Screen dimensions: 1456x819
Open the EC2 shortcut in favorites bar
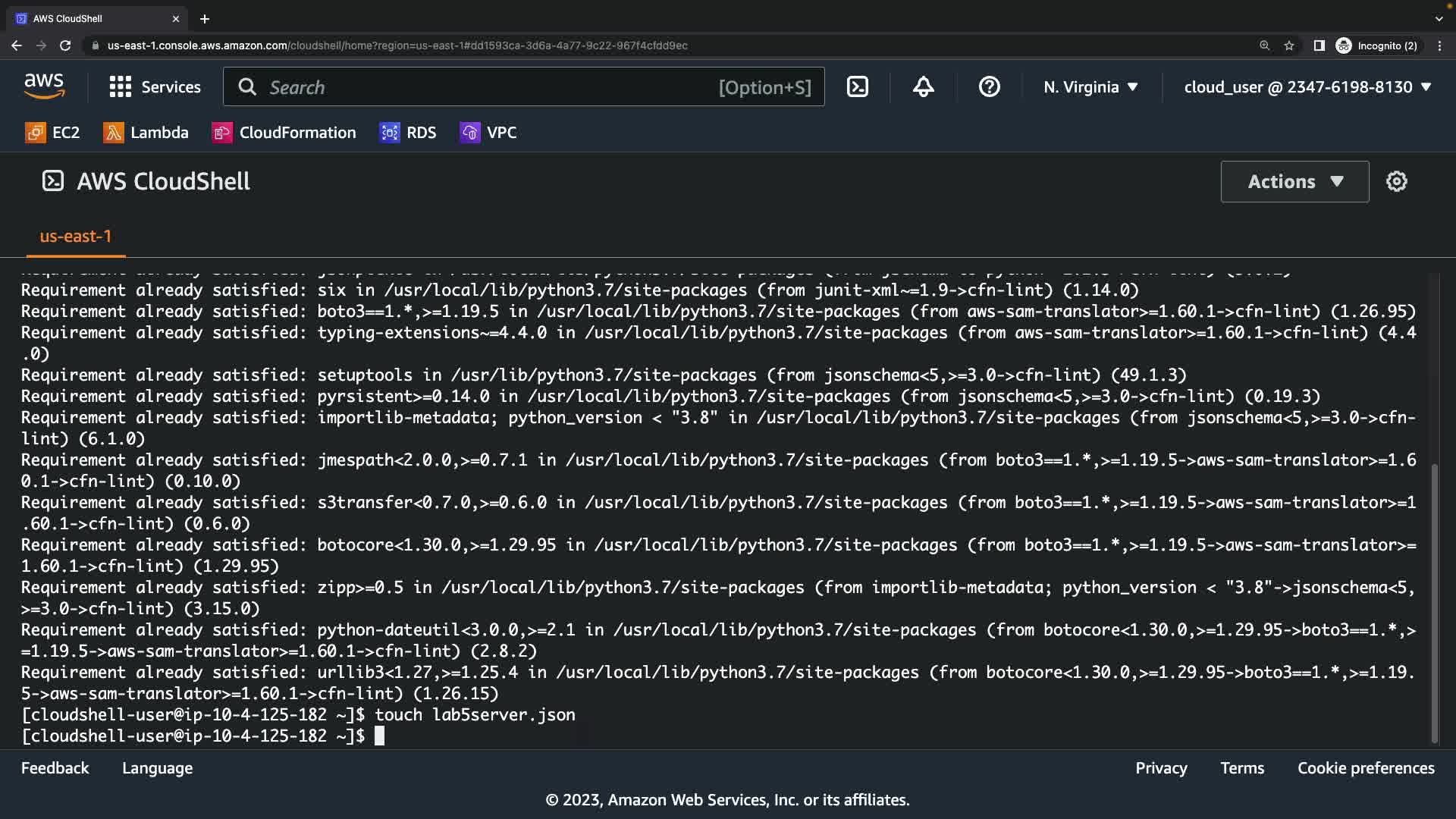52,133
